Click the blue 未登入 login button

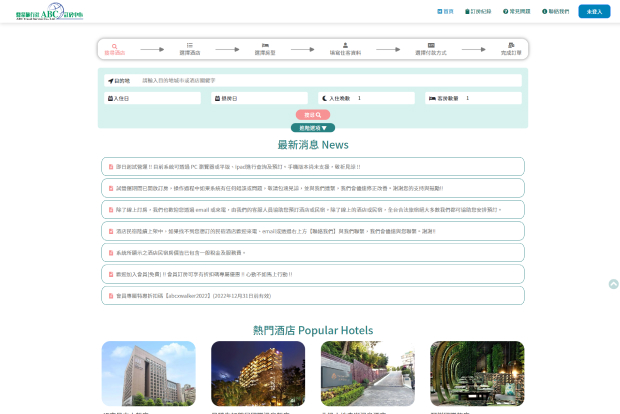594,11
